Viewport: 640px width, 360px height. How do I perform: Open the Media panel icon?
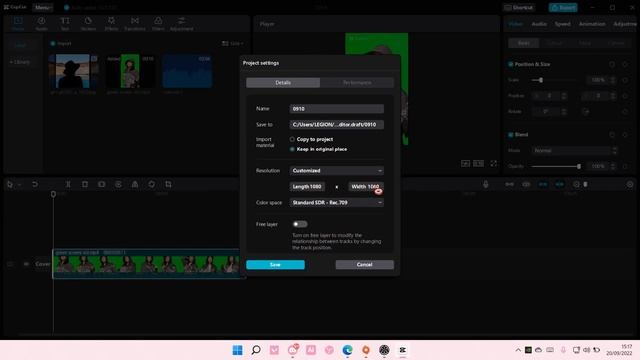pos(18,24)
